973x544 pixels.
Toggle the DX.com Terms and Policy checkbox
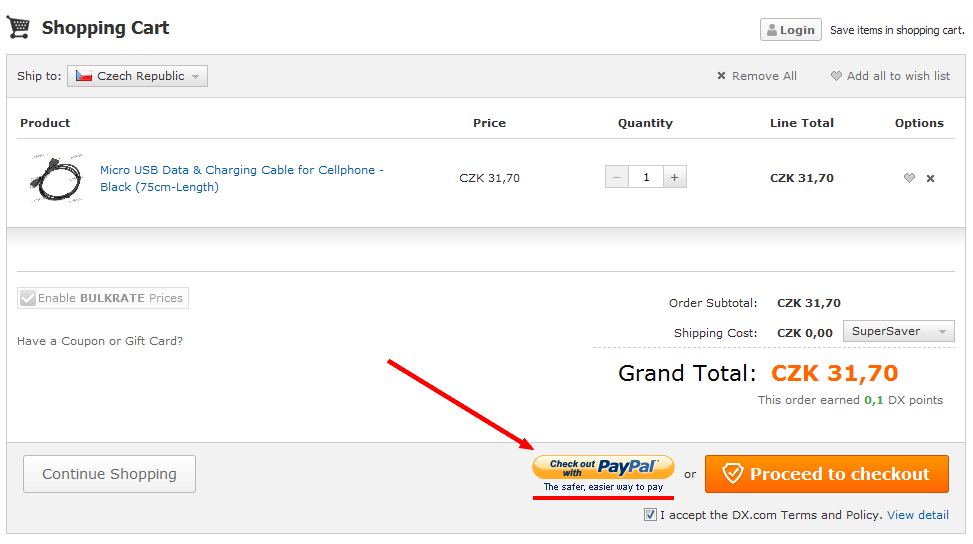pos(650,515)
